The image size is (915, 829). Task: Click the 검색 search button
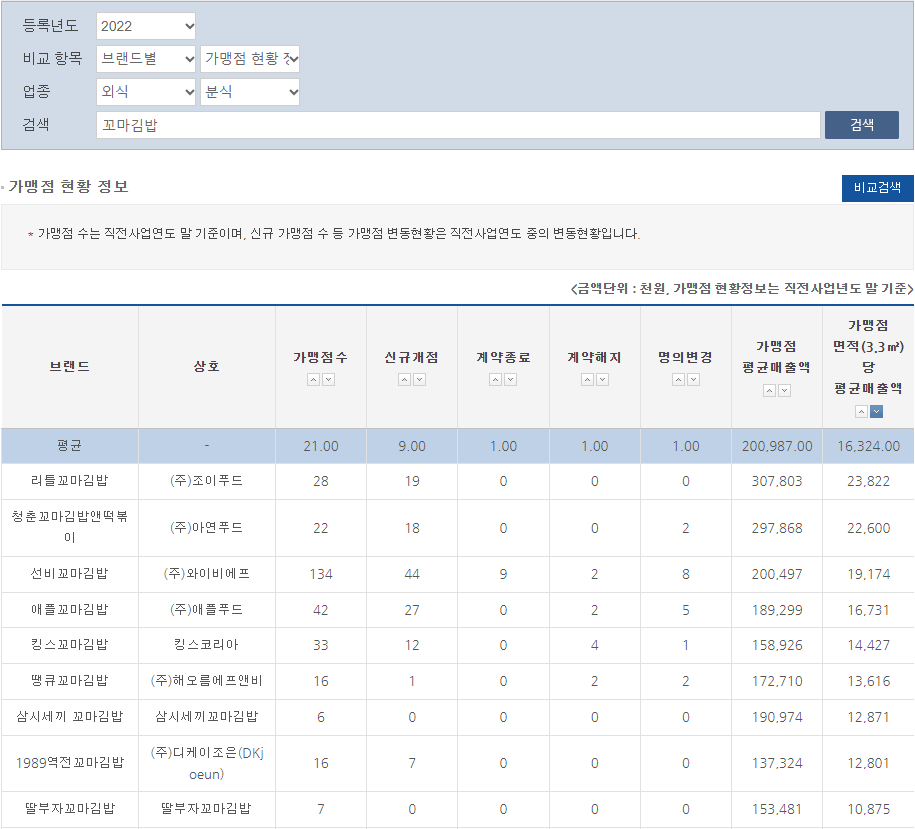(x=861, y=125)
